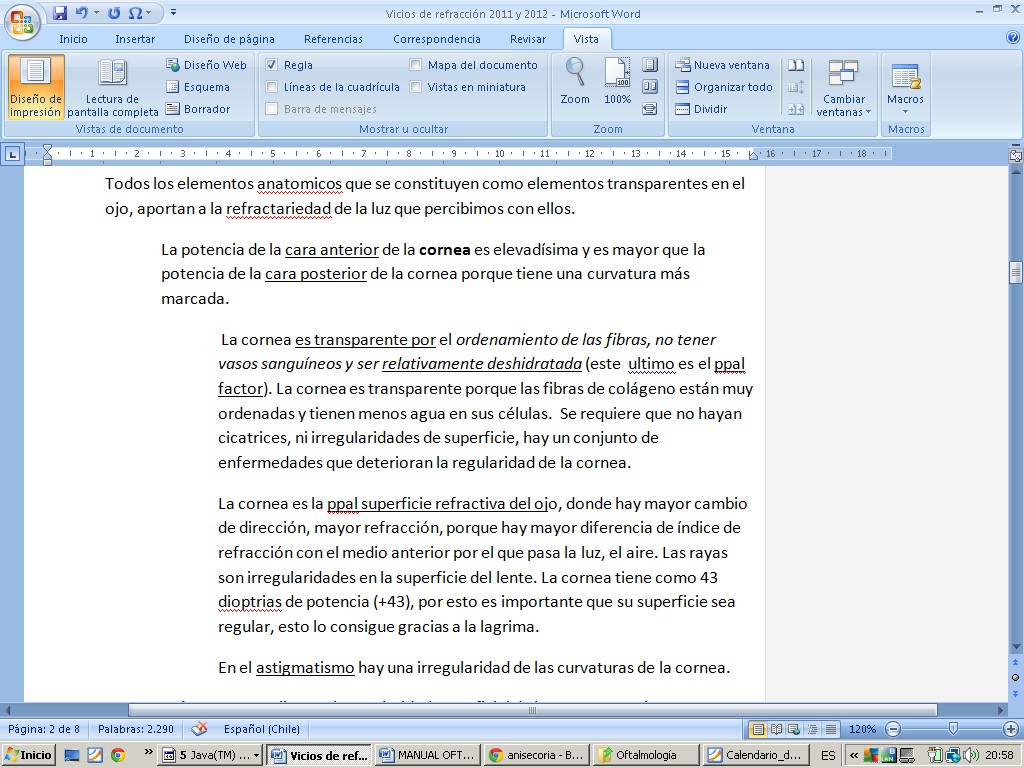Open Nueva ventana
1024x768 pixels.
tap(722, 65)
